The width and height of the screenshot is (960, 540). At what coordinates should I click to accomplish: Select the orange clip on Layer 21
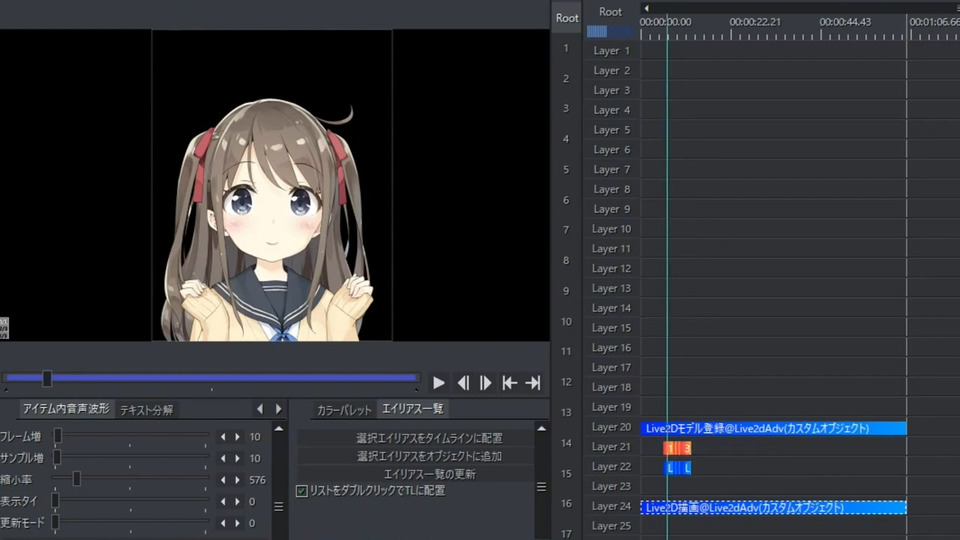pos(677,448)
